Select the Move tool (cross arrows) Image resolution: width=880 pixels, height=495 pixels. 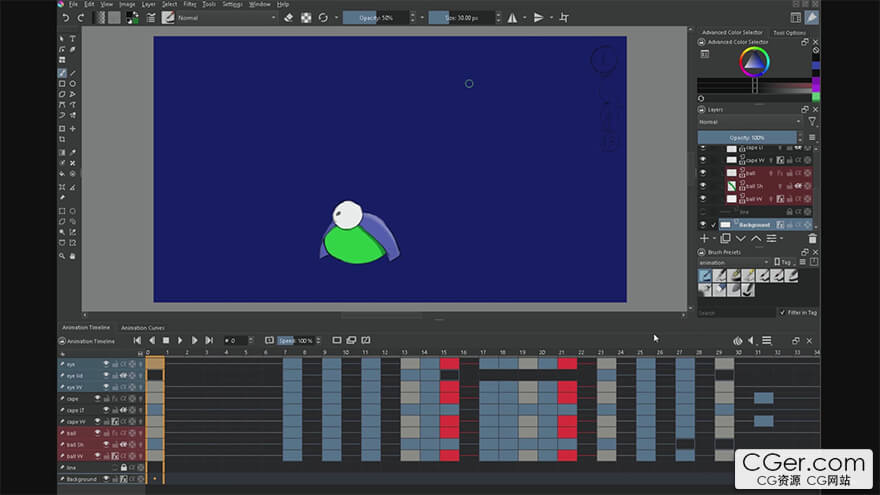pyautogui.click(x=73, y=129)
